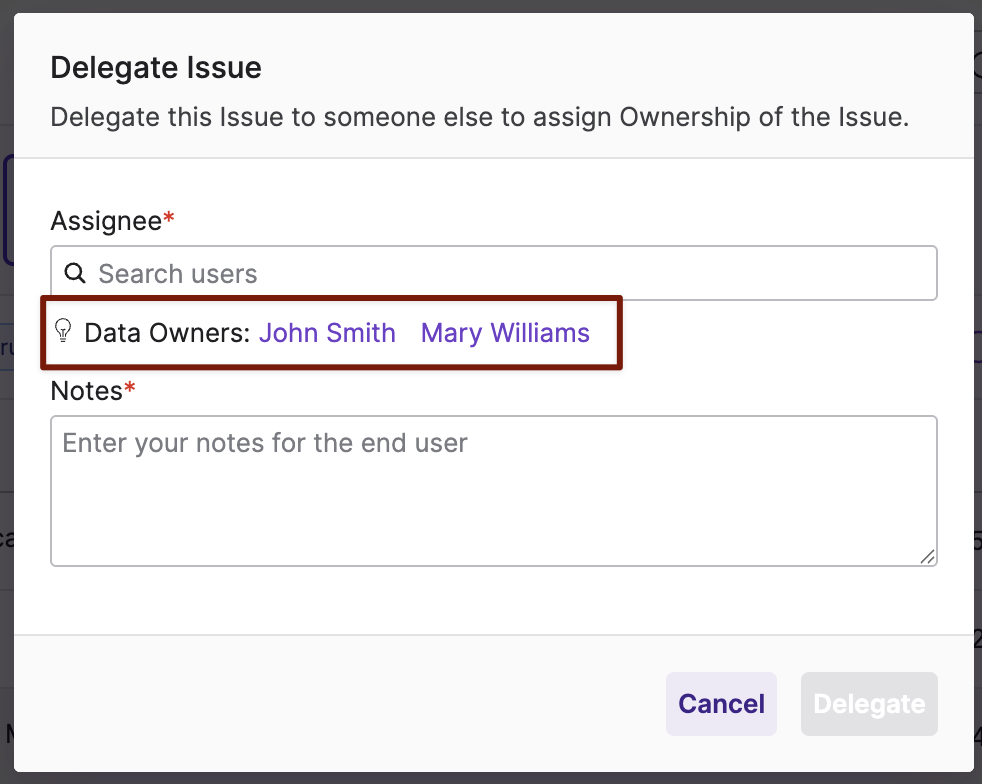Viewport: 982px width, 784px height.
Task: Click the Enter your notes placeholder text
Action: [265, 443]
